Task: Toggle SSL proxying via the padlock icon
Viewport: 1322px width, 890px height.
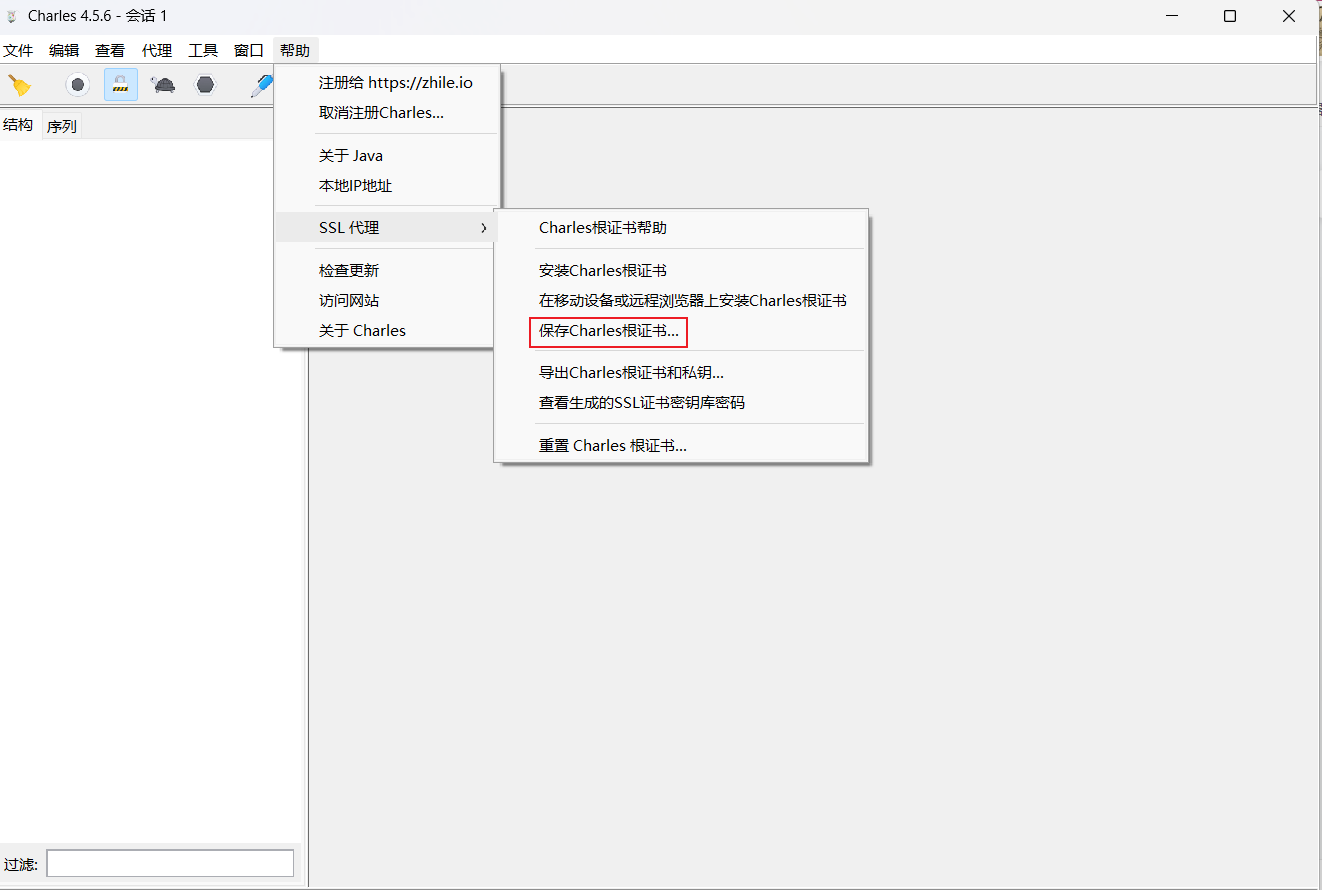Action: (x=120, y=84)
